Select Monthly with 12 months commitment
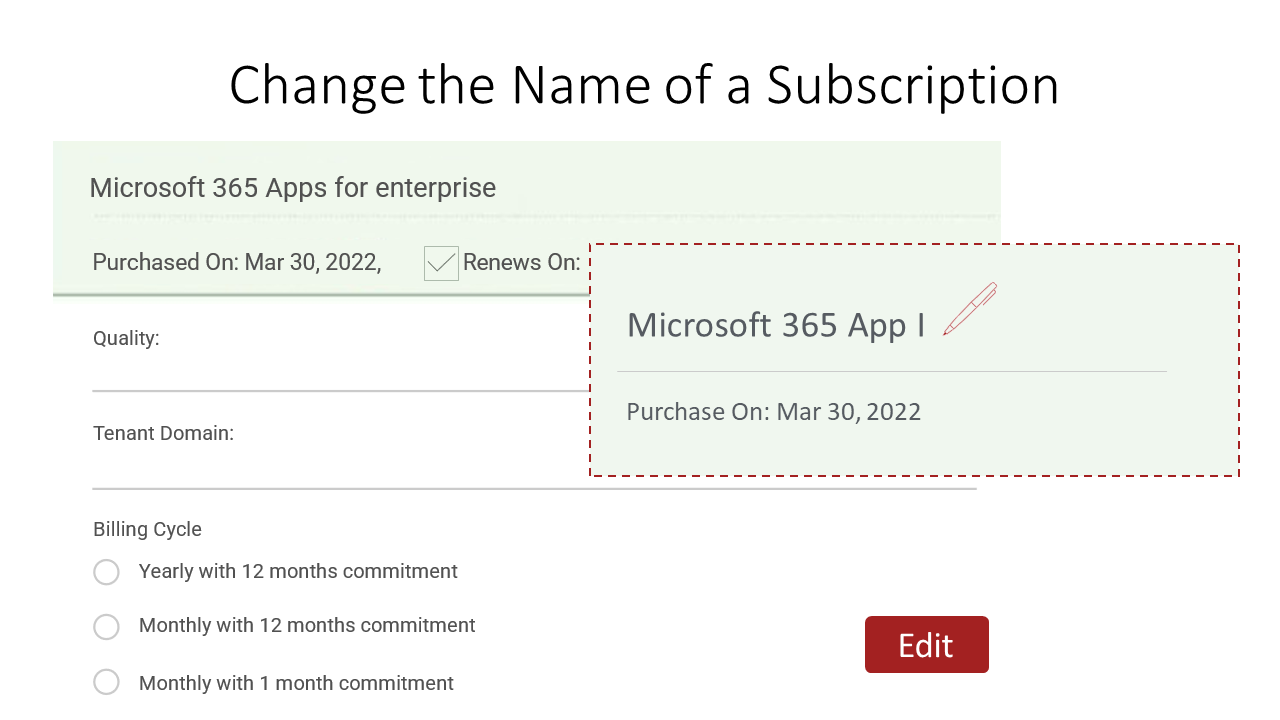The width and height of the screenshot is (1280, 720). (x=106, y=627)
